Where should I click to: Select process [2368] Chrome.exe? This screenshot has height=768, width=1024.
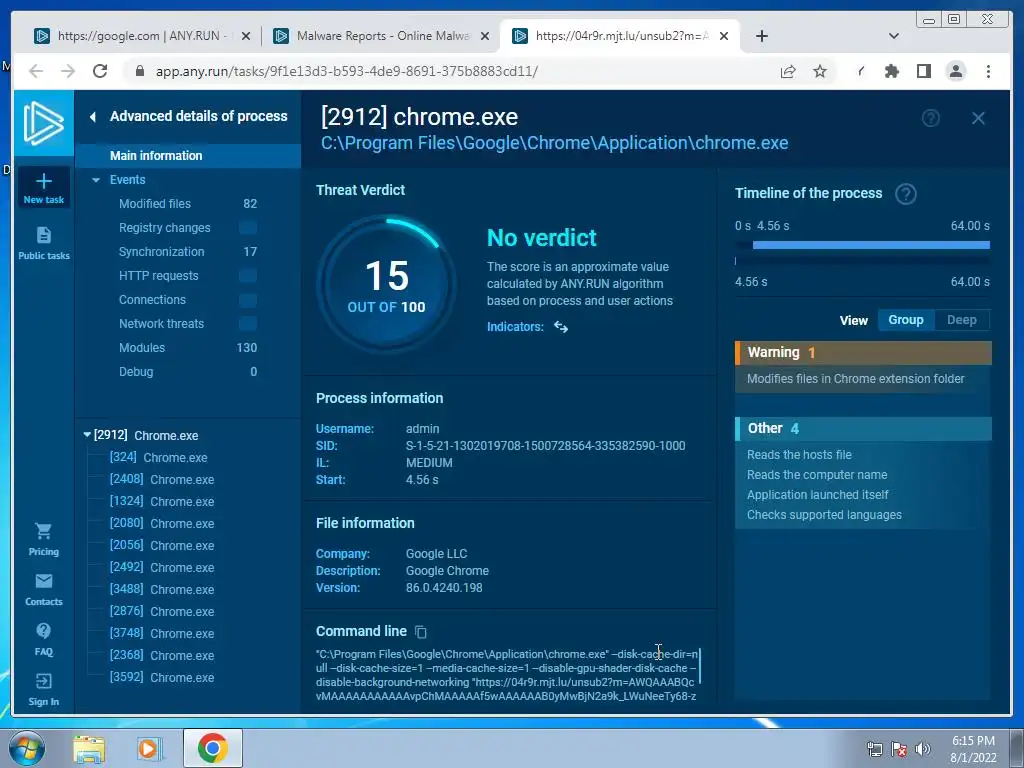[x=162, y=655]
